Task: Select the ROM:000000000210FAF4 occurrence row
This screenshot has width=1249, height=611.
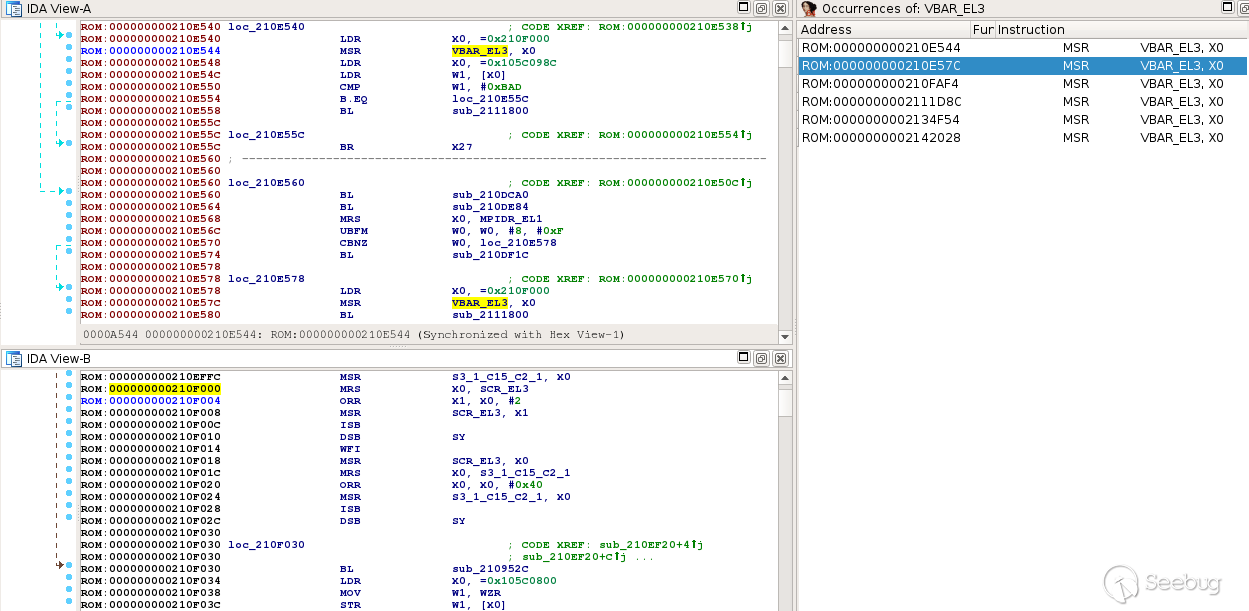Action: [x=881, y=84]
